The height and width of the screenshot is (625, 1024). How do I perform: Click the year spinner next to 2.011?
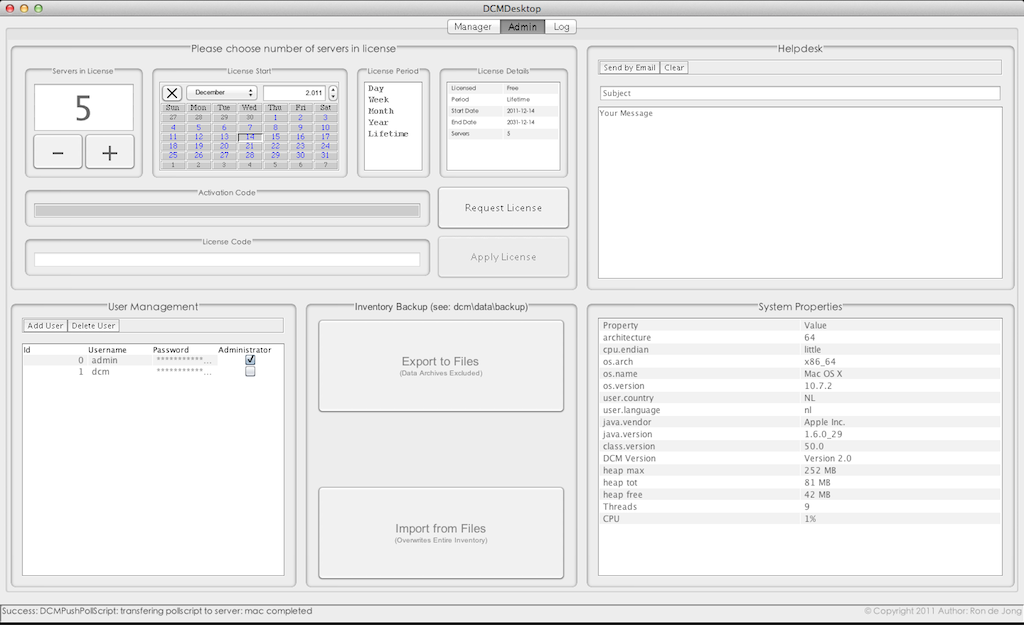(x=333, y=93)
